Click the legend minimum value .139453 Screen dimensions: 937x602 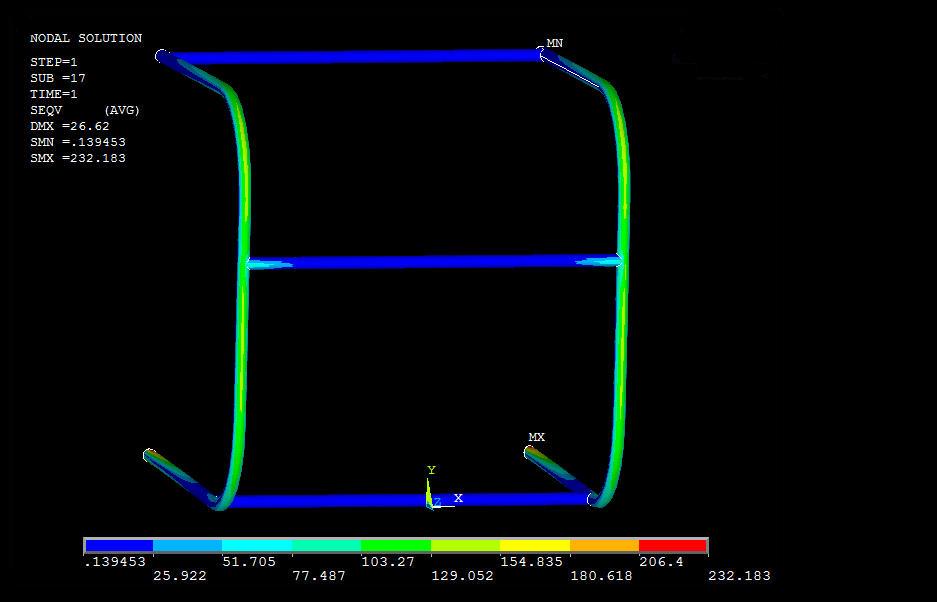click(114, 562)
